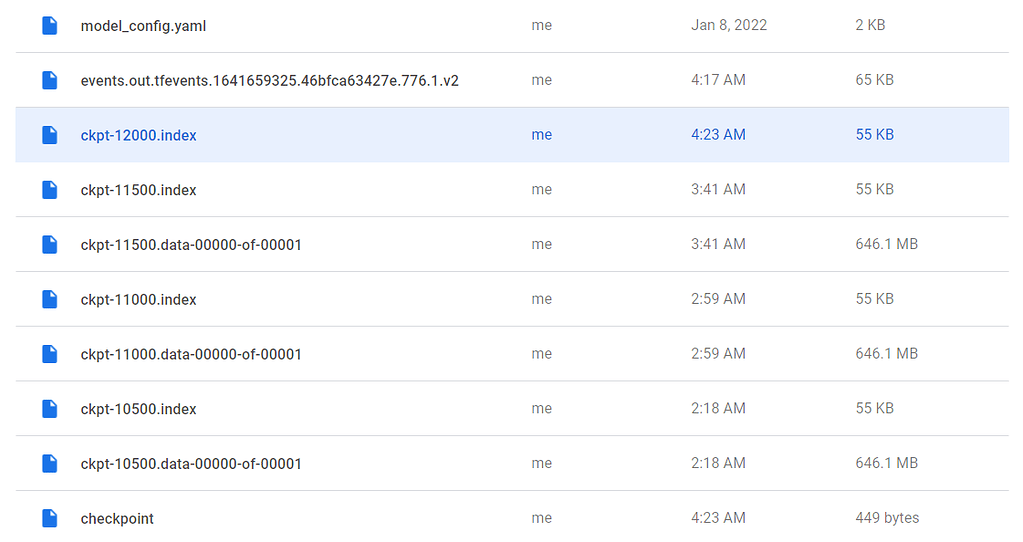Click the file icon next to ckpt-12000.index

tap(49, 135)
